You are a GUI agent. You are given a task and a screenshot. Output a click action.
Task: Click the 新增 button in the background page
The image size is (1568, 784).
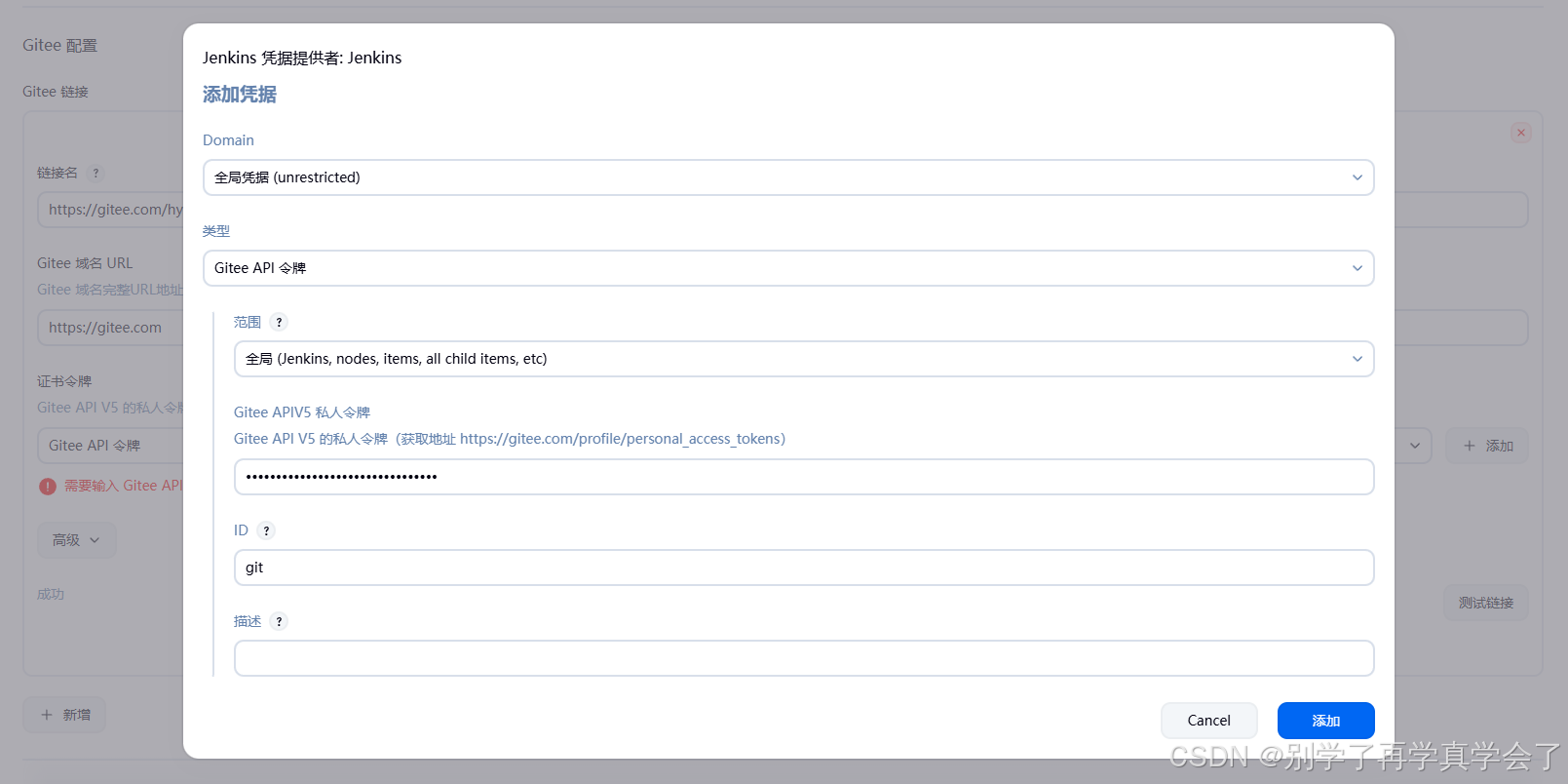point(64,715)
